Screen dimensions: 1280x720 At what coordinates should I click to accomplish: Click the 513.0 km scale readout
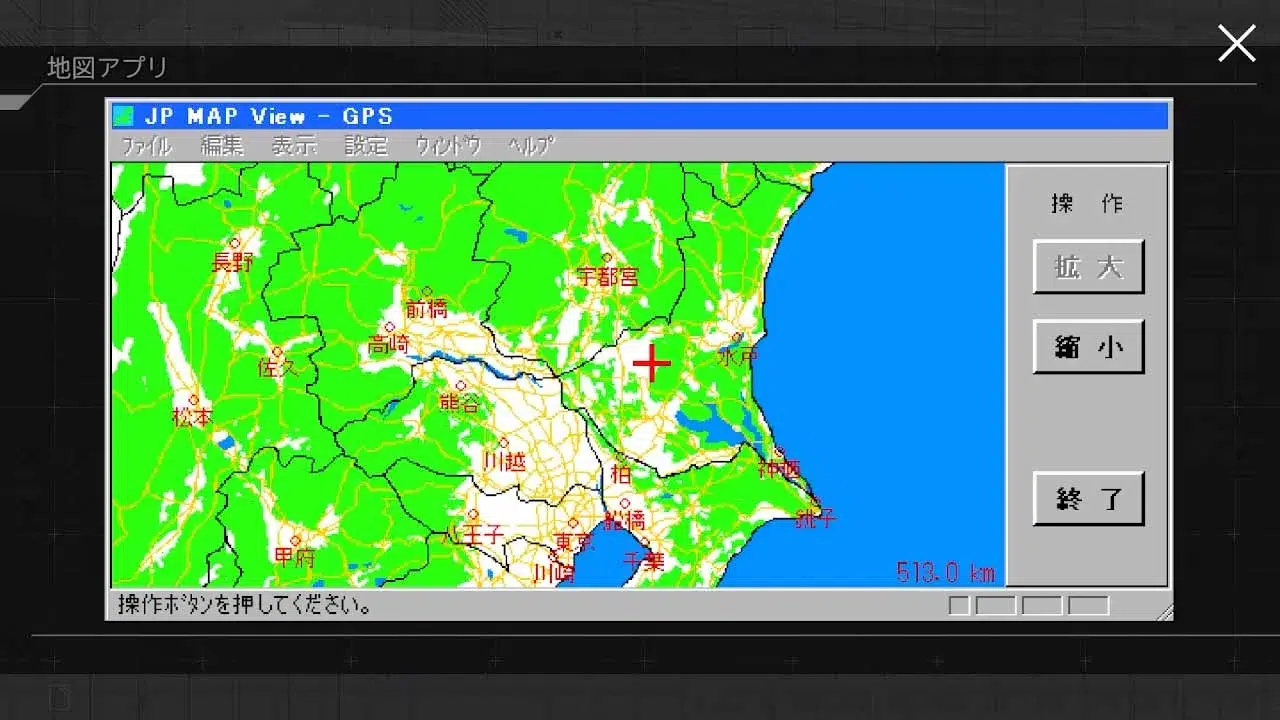click(945, 572)
